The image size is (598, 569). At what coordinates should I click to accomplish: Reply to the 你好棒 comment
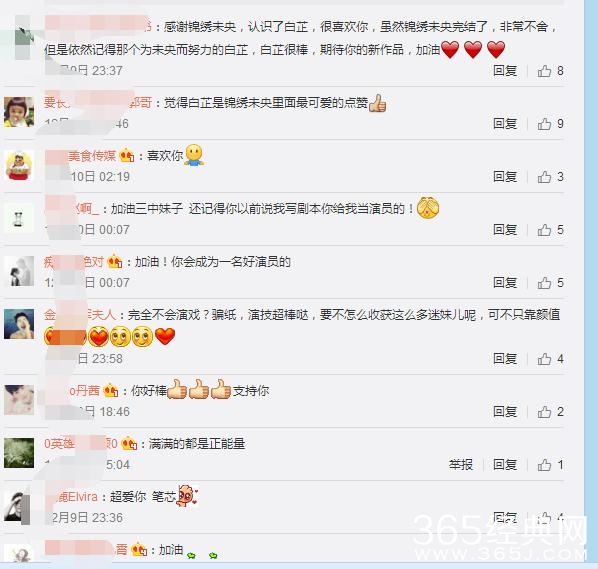(x=505, y=412)
